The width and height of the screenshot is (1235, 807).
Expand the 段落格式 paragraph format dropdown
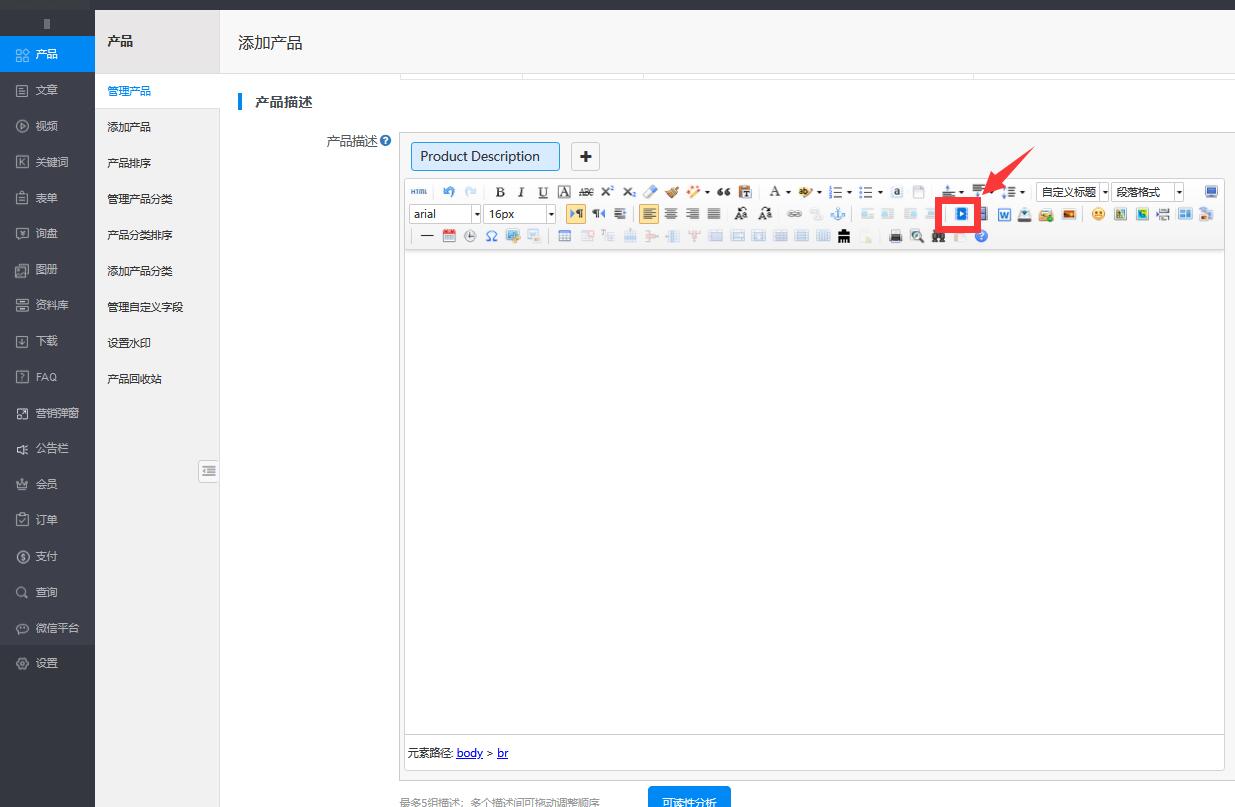(1179, 192)
